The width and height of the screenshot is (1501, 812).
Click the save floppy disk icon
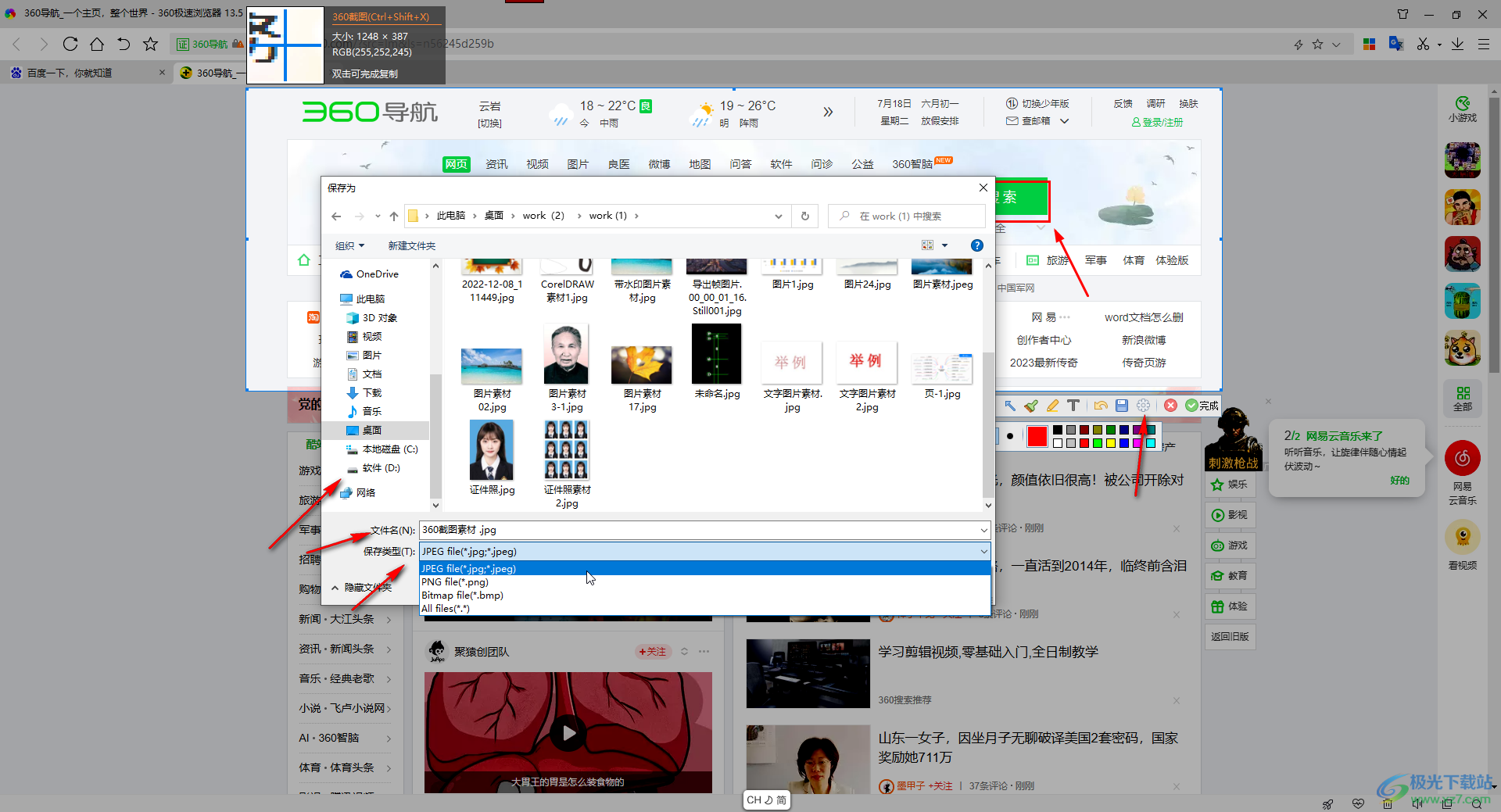[1122, 405]
